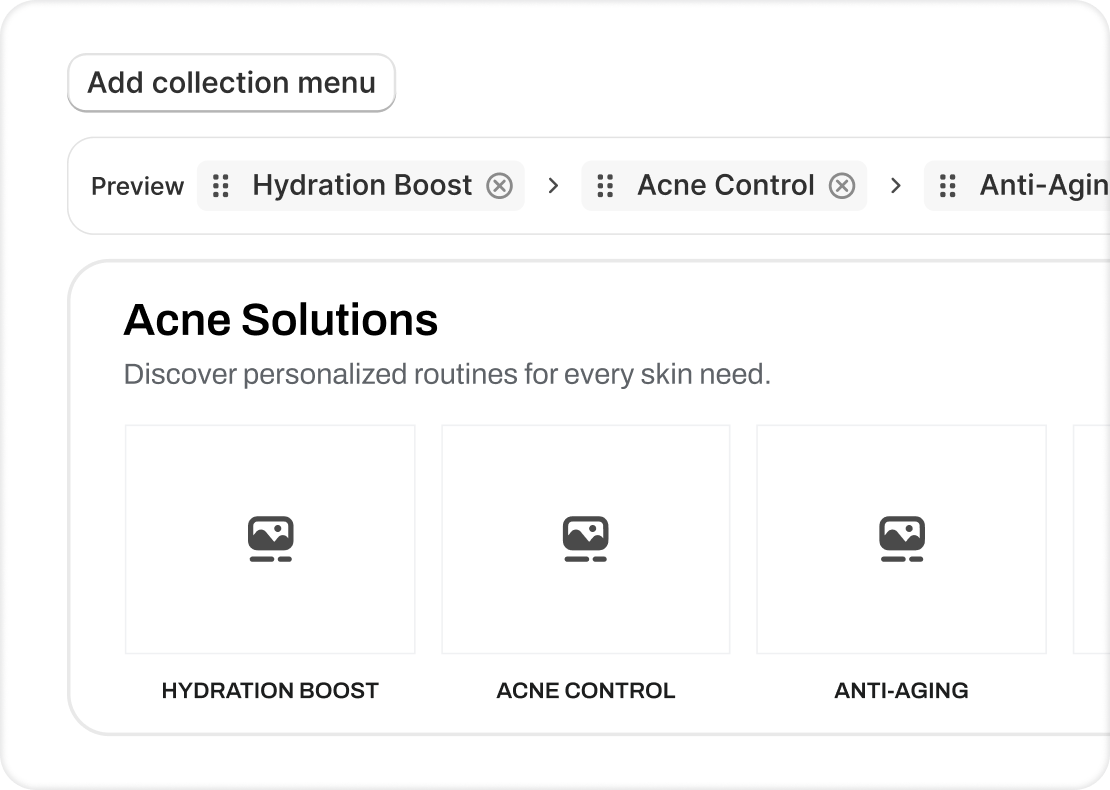Click the personalized routines description text
This screenshot has width=1110, height=790.
coord(447,375)
